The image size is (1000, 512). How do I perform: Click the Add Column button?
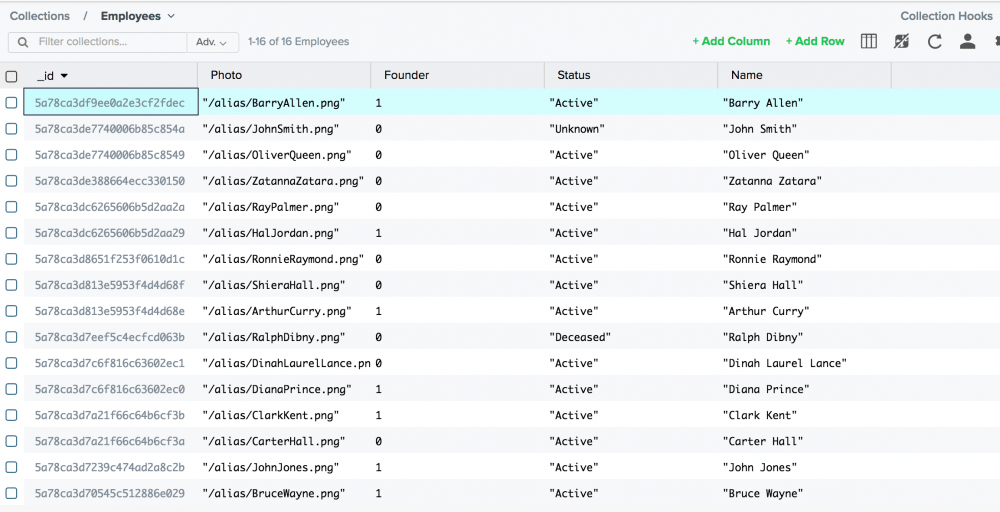point(731,41)
